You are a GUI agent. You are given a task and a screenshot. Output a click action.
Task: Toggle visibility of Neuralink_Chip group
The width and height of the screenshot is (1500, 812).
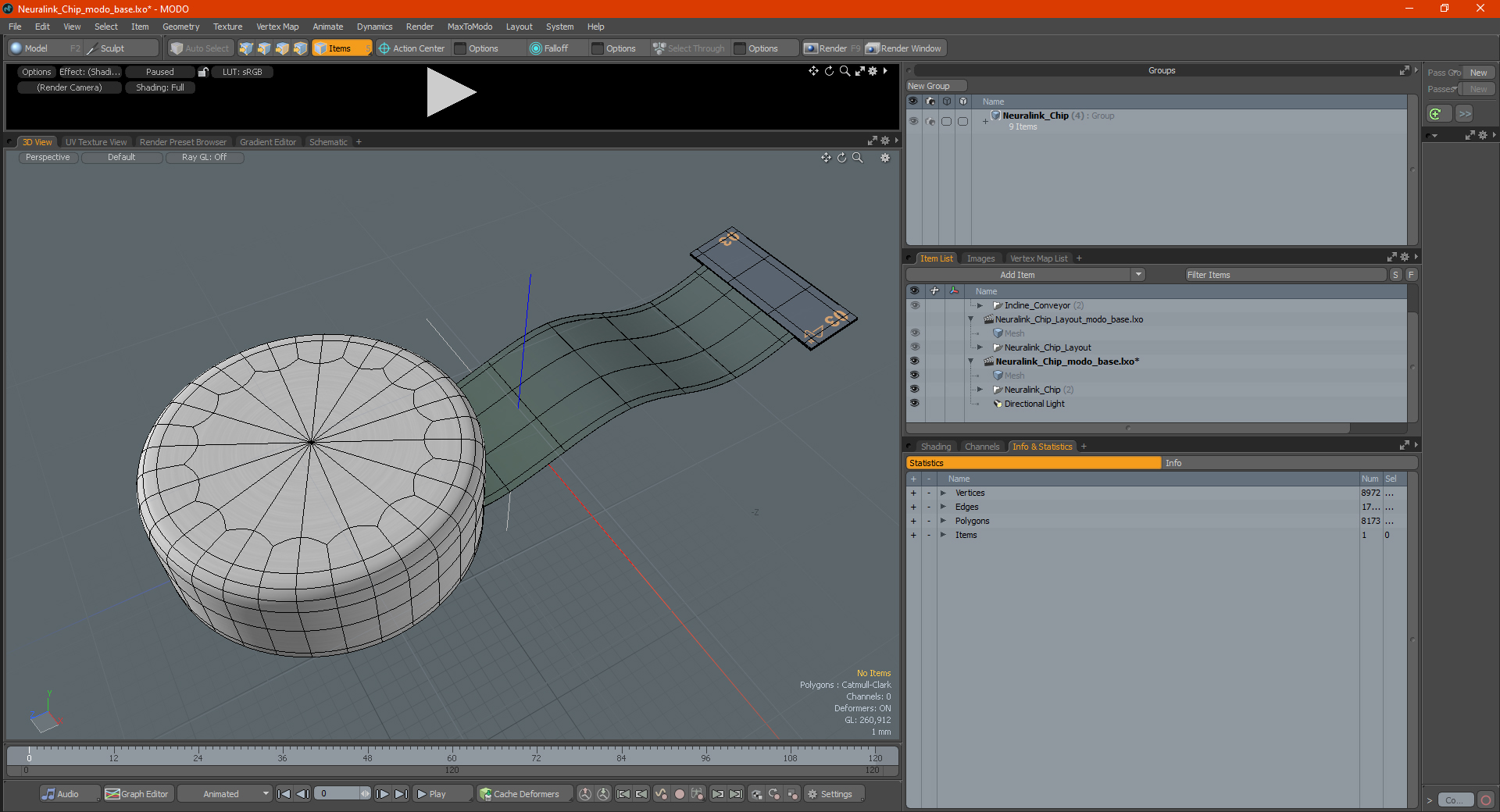913,121
